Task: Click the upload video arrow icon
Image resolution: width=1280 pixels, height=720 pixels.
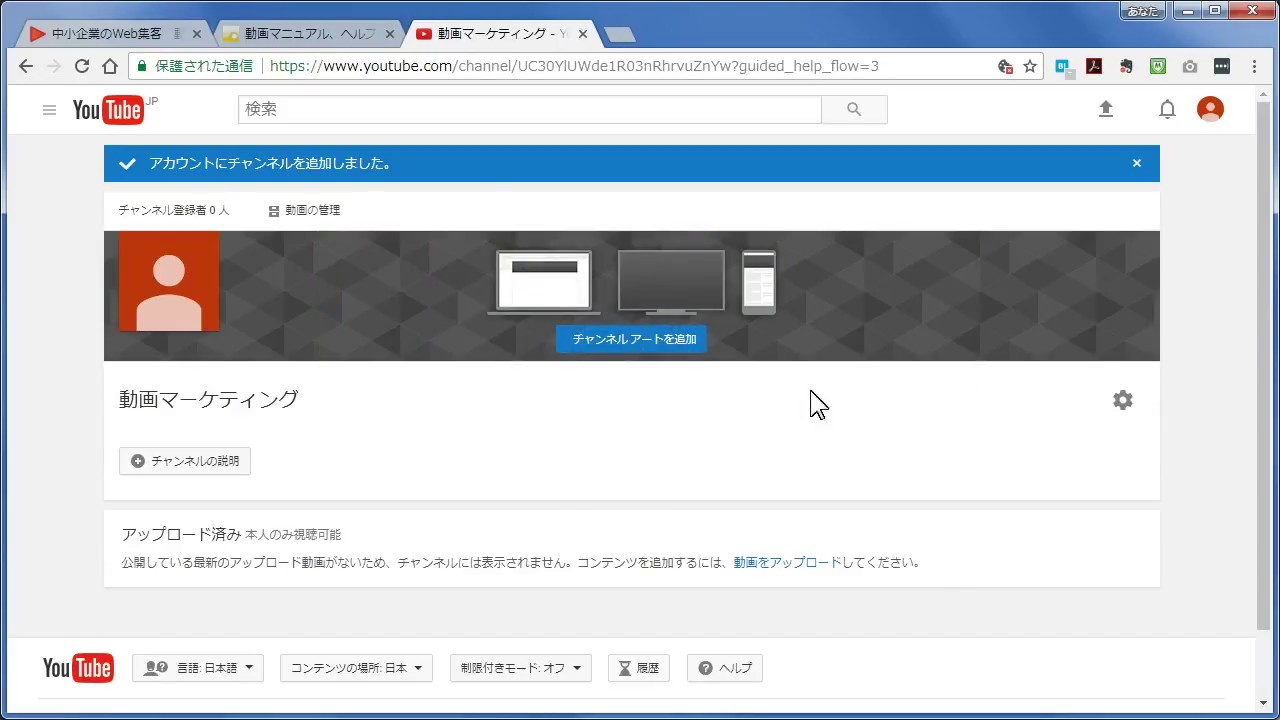Action: tap(1106, 110)
